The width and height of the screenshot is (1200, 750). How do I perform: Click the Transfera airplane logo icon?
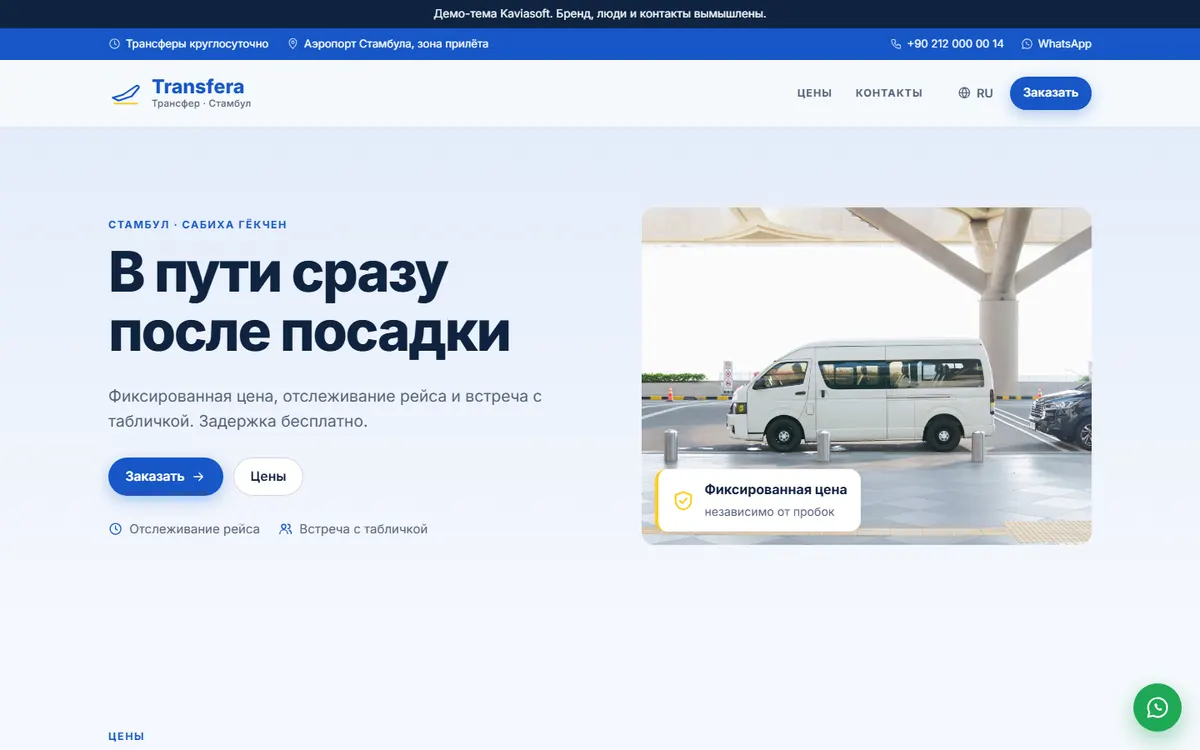(x=125, y=94)
